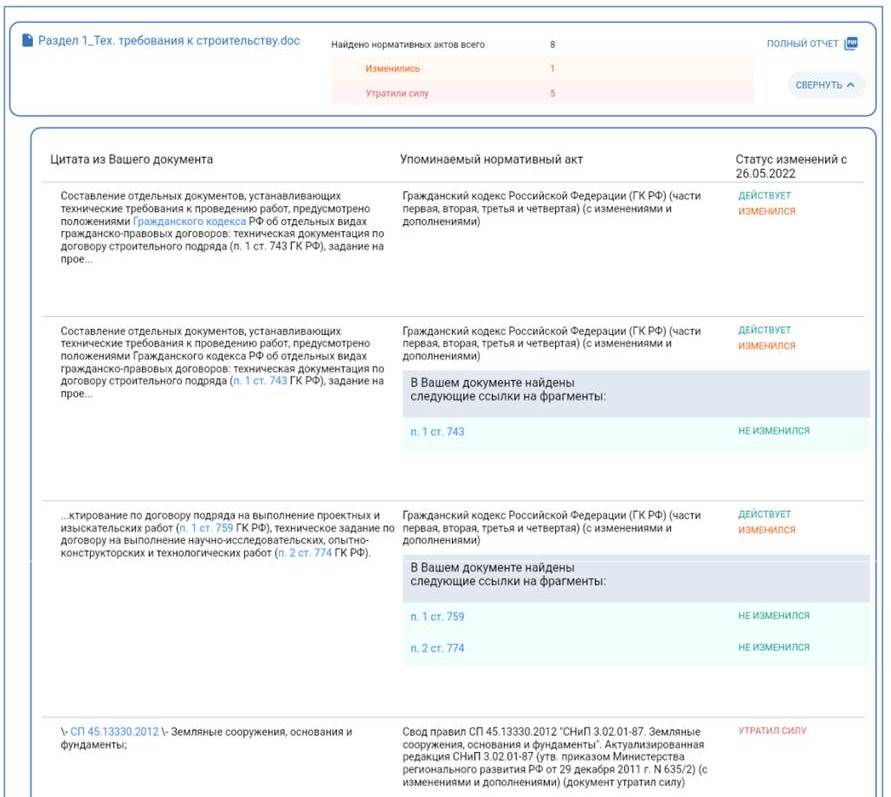
Task: Click the Свод правил СП 45.13330.2012 act description
Action: tap(555, 757)
